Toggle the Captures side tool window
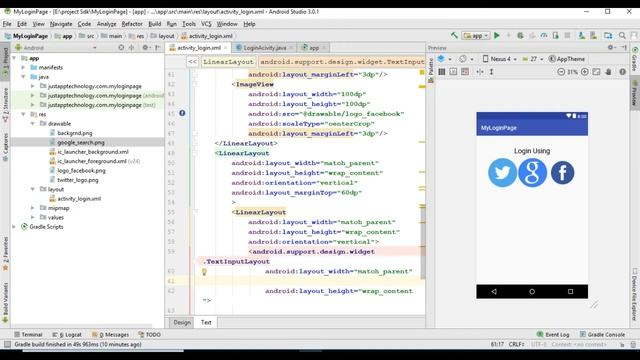Image resolution: width=640 pixels, height=360 pixels. pos(5,147)
